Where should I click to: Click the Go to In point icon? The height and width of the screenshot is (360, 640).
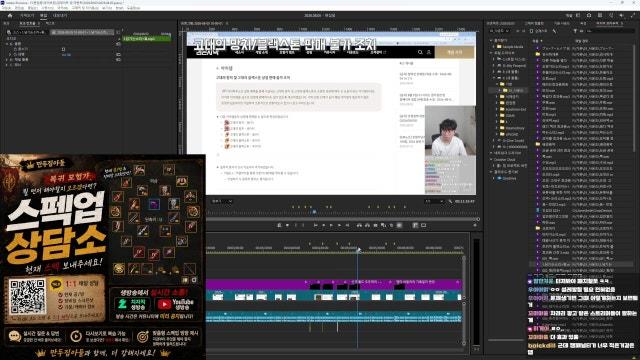click(x=316, y=225)
